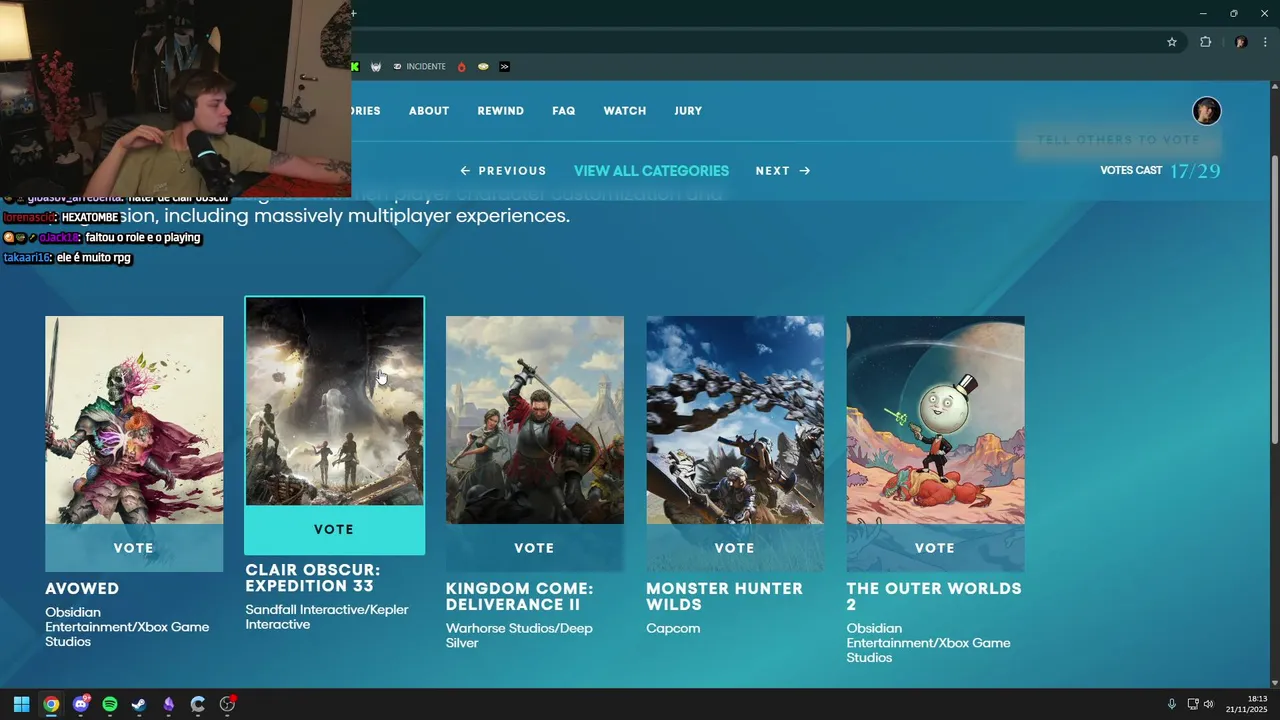The height and width of the screenshot is (720, 1280).
Task: Open Spotify from the taskbar
Action: pos(110,704)
